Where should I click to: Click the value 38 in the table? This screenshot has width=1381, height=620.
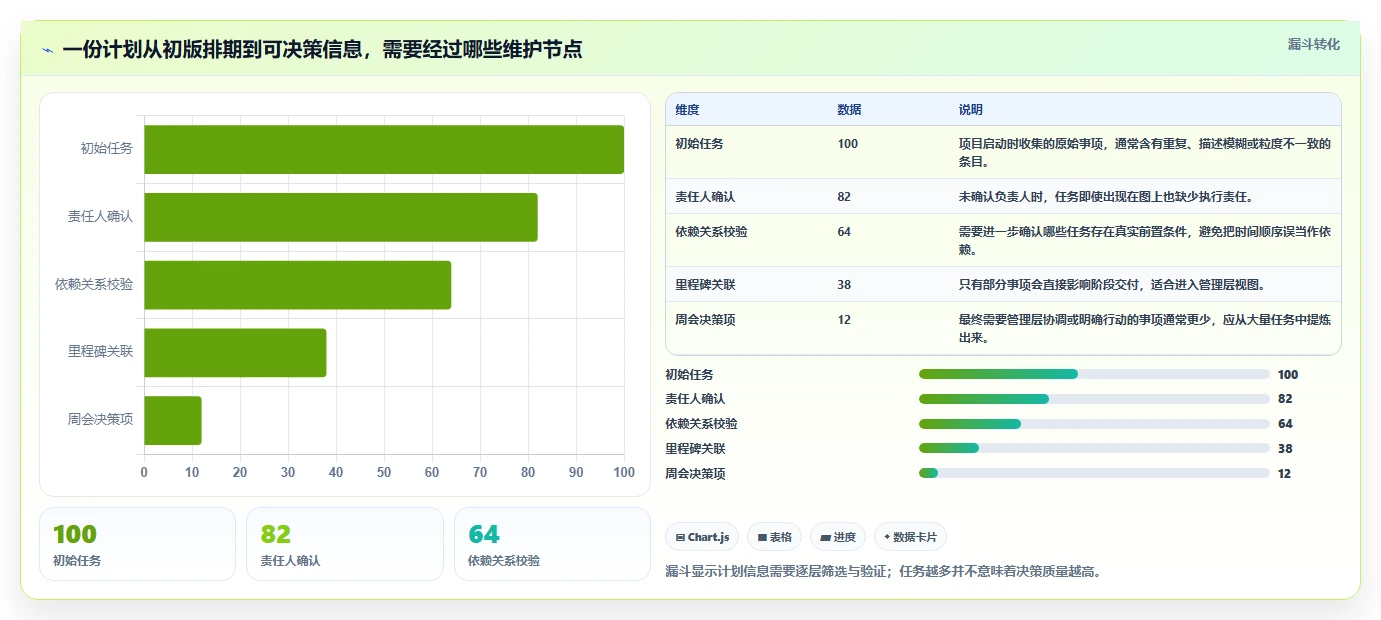click(844, 285)
